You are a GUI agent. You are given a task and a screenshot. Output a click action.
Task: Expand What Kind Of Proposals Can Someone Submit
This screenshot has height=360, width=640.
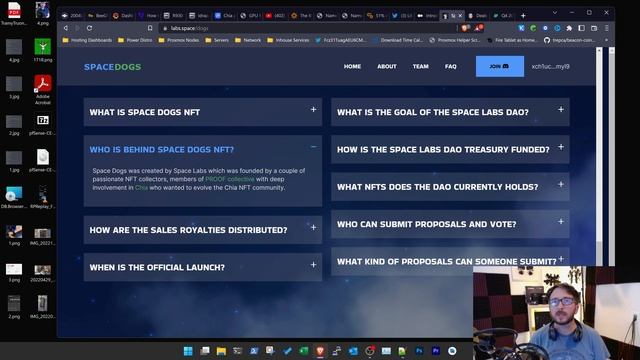(450, 261)
